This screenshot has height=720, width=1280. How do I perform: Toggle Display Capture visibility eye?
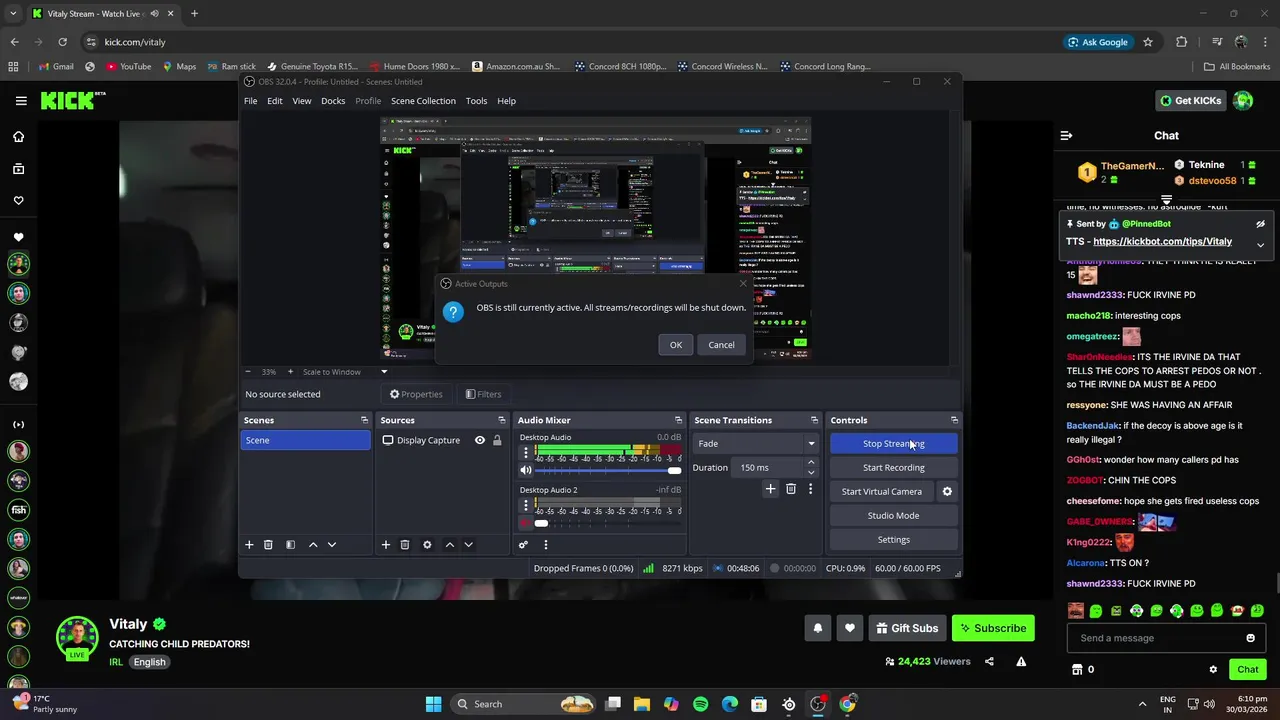point(480,440)
